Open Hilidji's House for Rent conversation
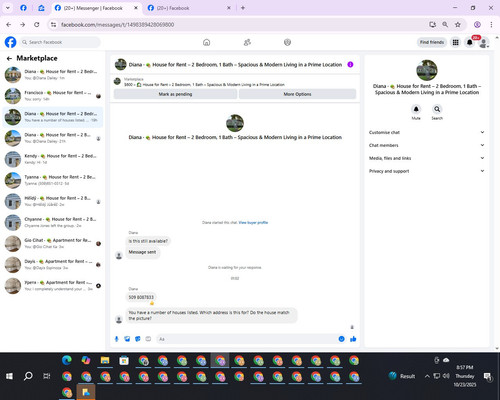Image resolution: width=500 pixels, height=400 pixels. coord(53,201)
